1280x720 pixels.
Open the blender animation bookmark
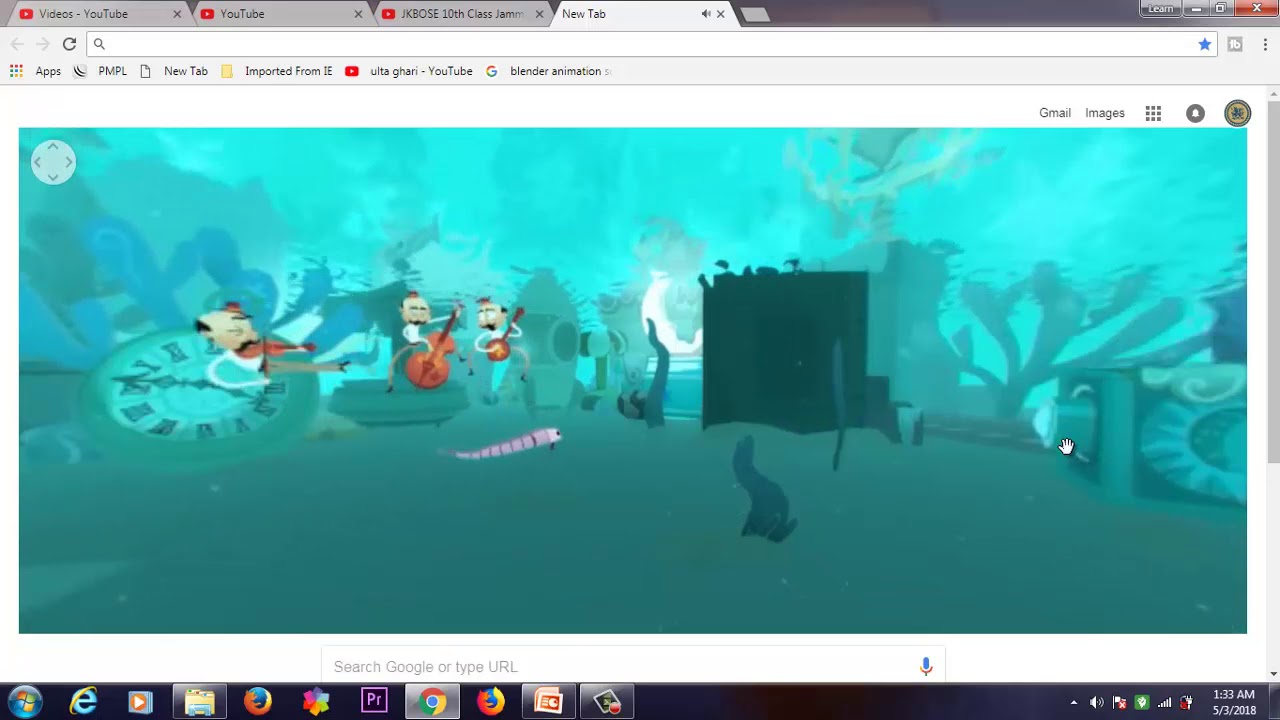point(549,71)
